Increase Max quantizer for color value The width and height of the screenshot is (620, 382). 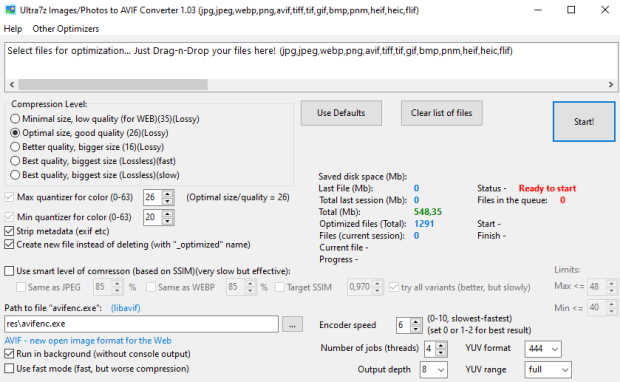168,194
